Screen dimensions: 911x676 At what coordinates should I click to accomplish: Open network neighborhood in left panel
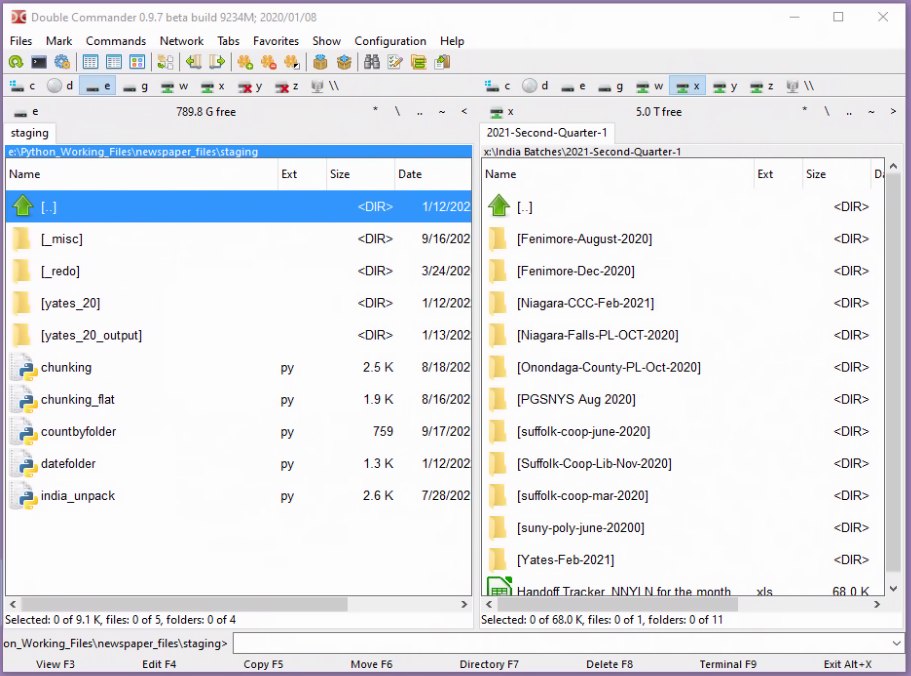(325, 87)
